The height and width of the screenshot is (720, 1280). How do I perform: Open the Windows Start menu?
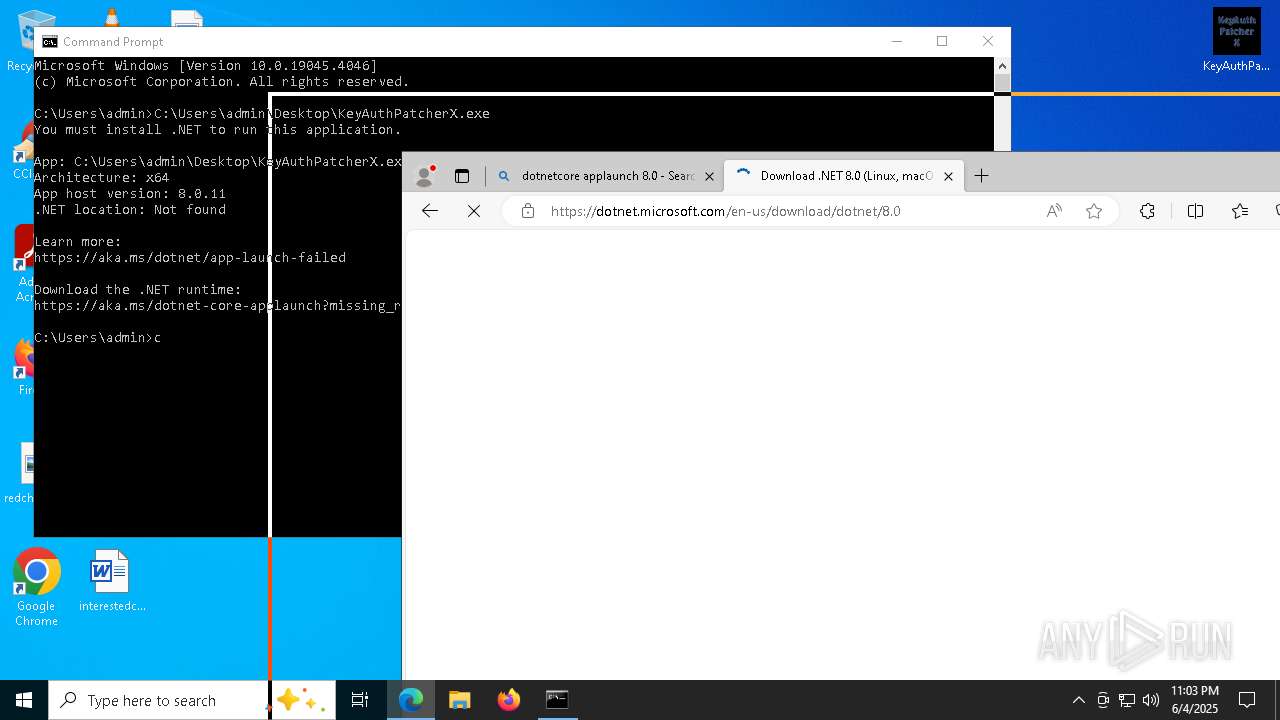pos(24,700)
